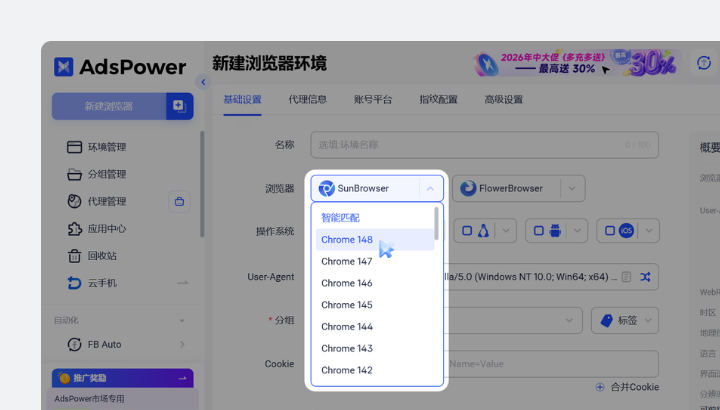Choose Chrome 148 in the list
This screenshot has width=720, height=410.
click(x=375, y=240)
